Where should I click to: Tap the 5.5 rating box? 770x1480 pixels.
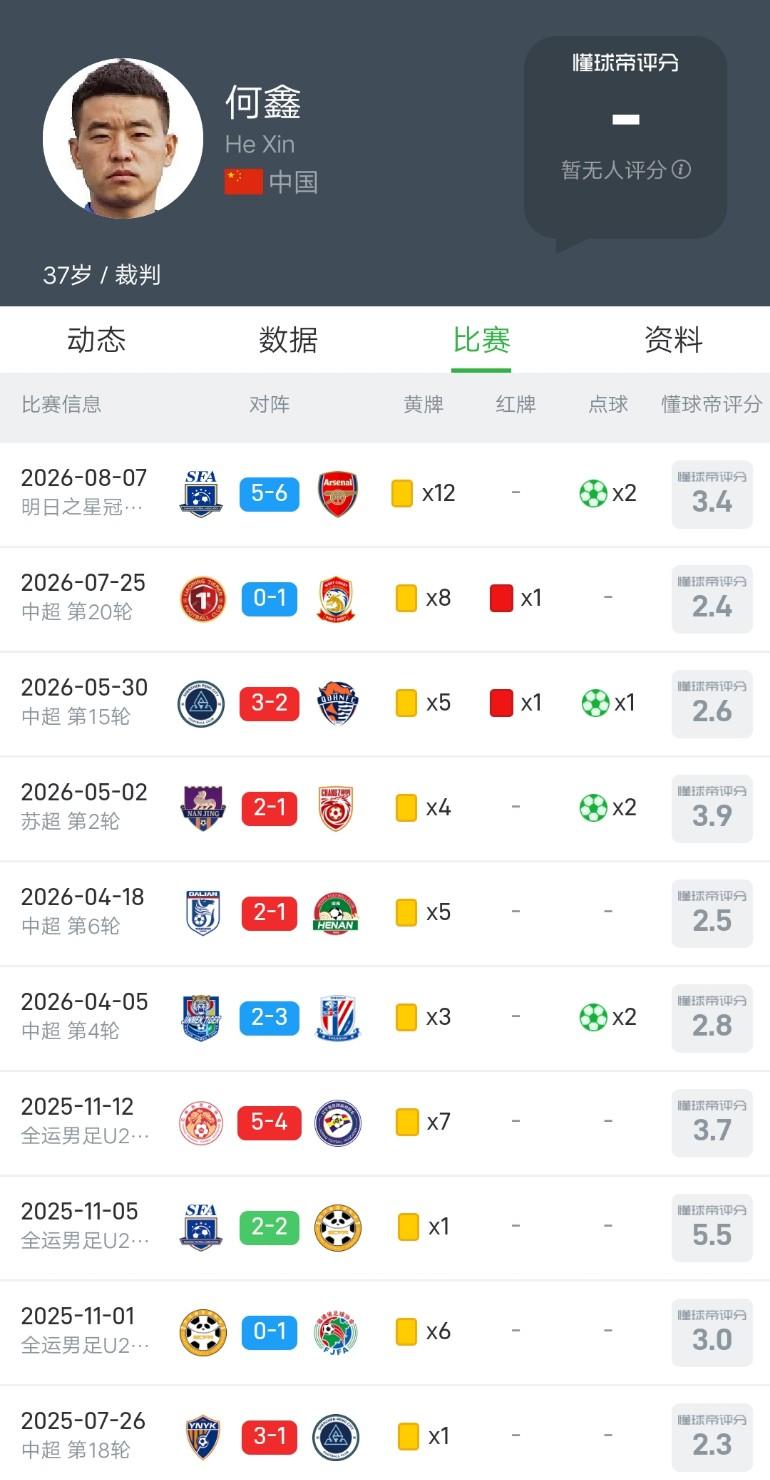click(x=712, y=1227)
